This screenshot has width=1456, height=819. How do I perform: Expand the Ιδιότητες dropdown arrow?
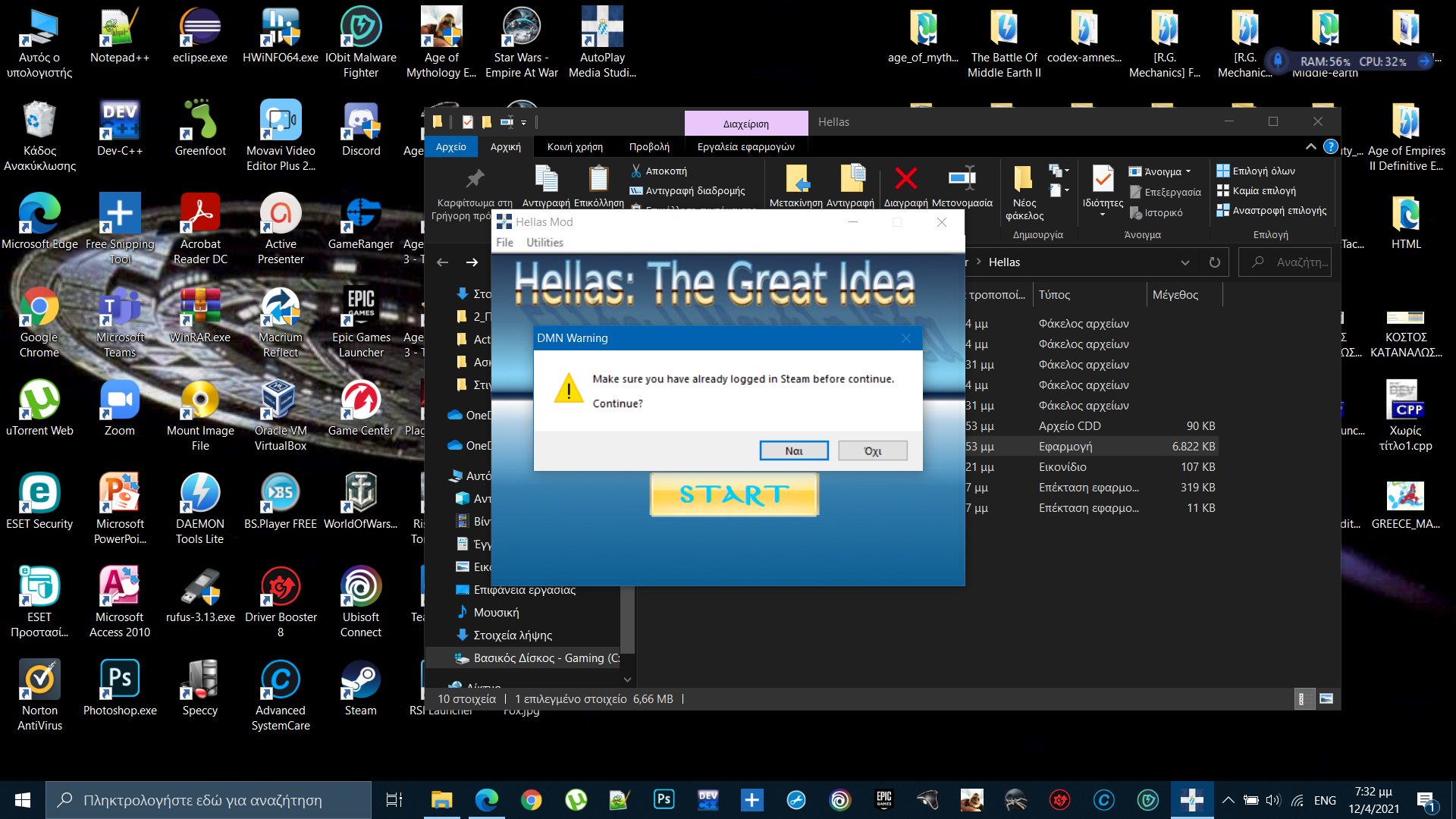click(x=1103, y=215)
